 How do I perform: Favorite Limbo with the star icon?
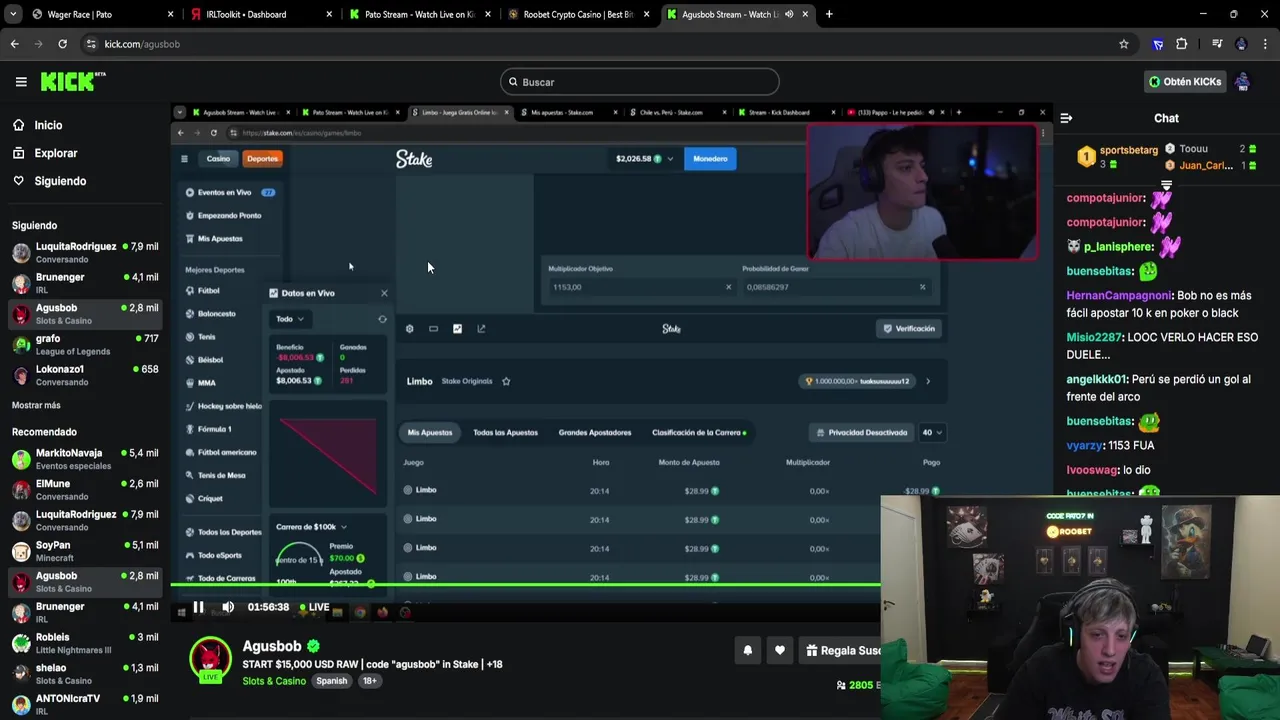click(x=506, y=381)
